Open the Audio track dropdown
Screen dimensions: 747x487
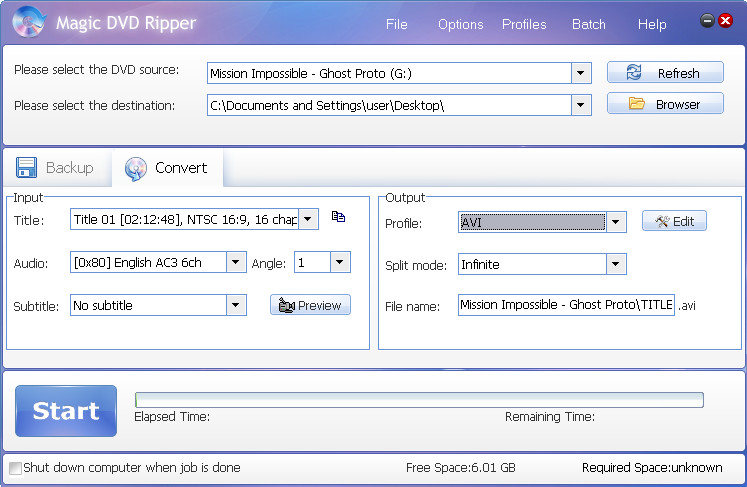click(236, 262)
